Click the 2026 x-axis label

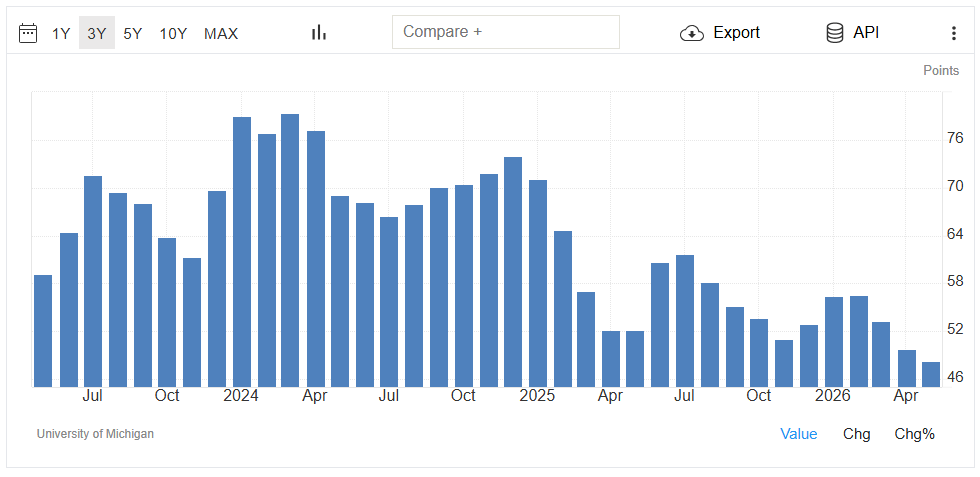coord(833,396)
